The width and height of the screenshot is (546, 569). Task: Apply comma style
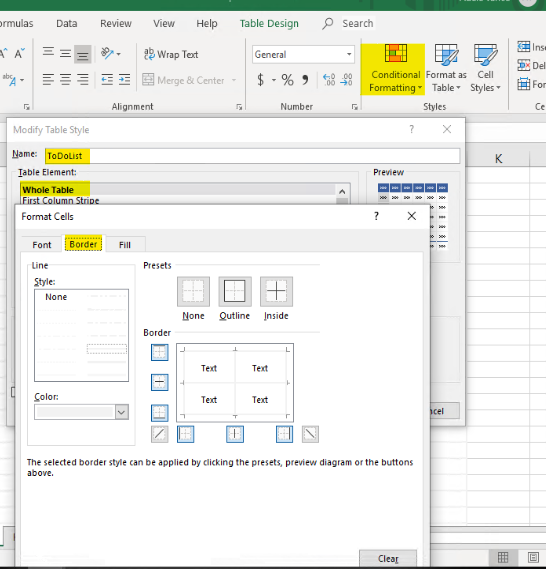pyautogui.click(x=305, y=79)
